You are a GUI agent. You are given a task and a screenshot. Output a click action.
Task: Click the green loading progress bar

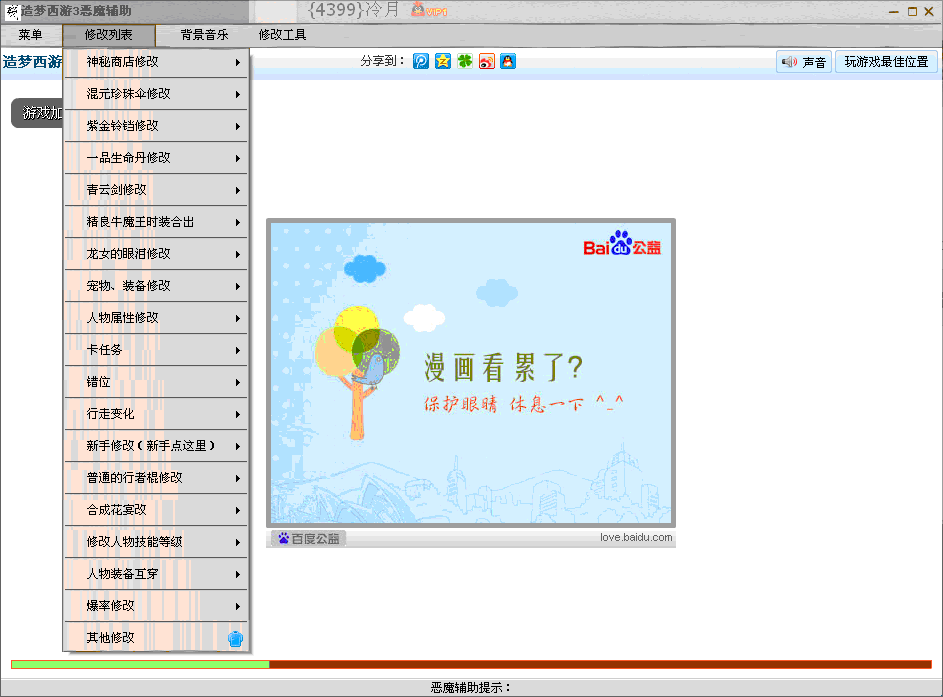point(140,664)
